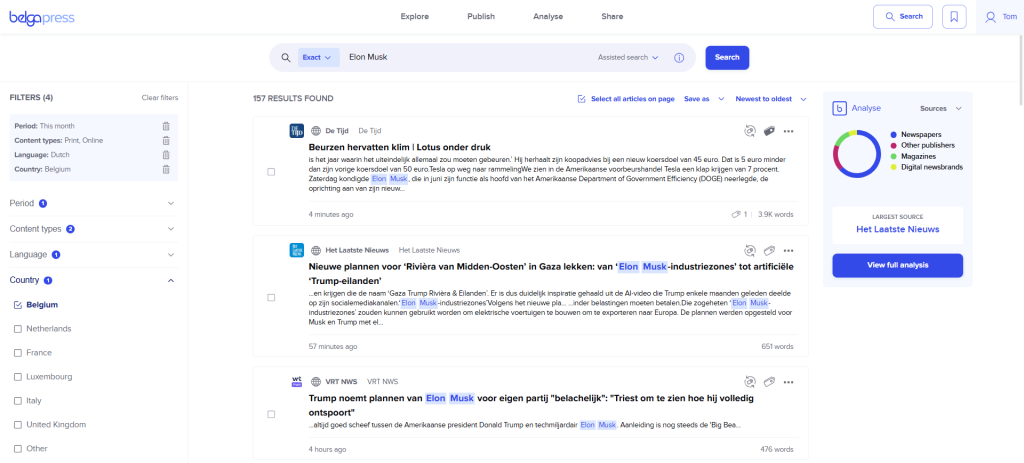1024x463 pixels.
Task: Click the Elon Musk search input field
Action: click(467, 57)
